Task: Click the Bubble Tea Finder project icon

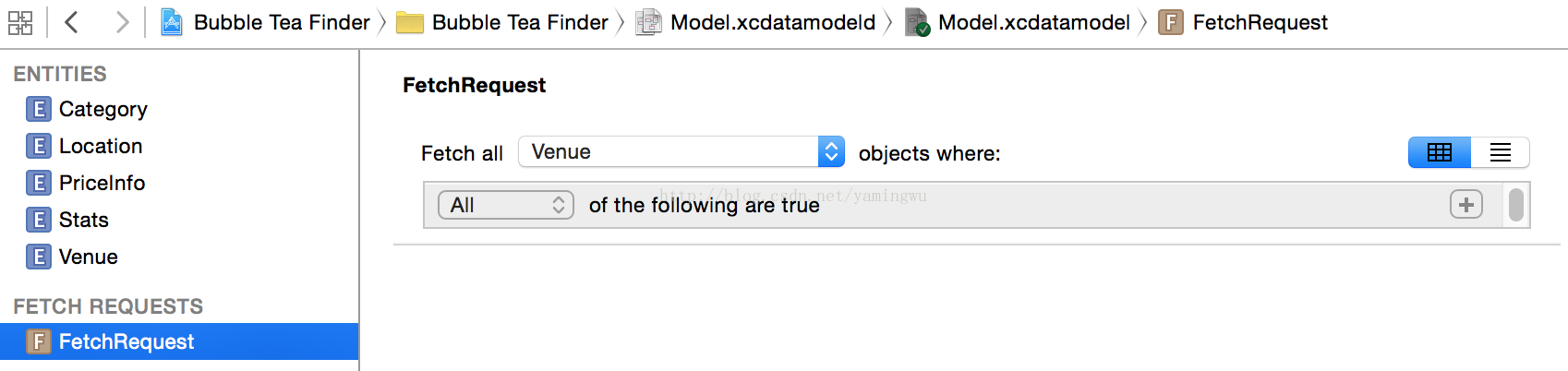Action: (172, 22)
